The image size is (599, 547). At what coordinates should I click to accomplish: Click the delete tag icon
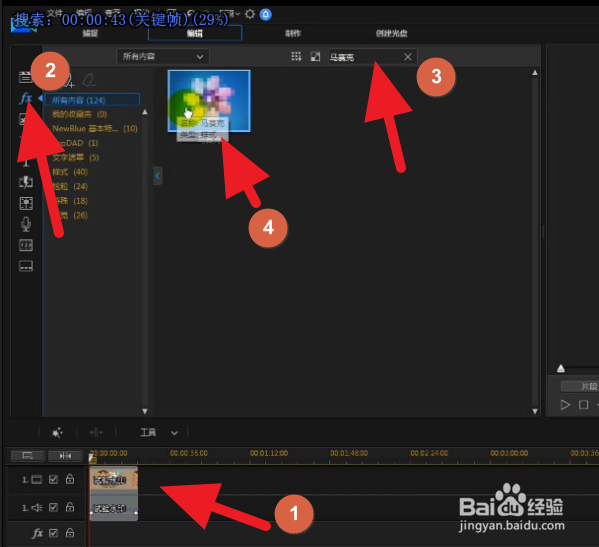pos(89,81)
